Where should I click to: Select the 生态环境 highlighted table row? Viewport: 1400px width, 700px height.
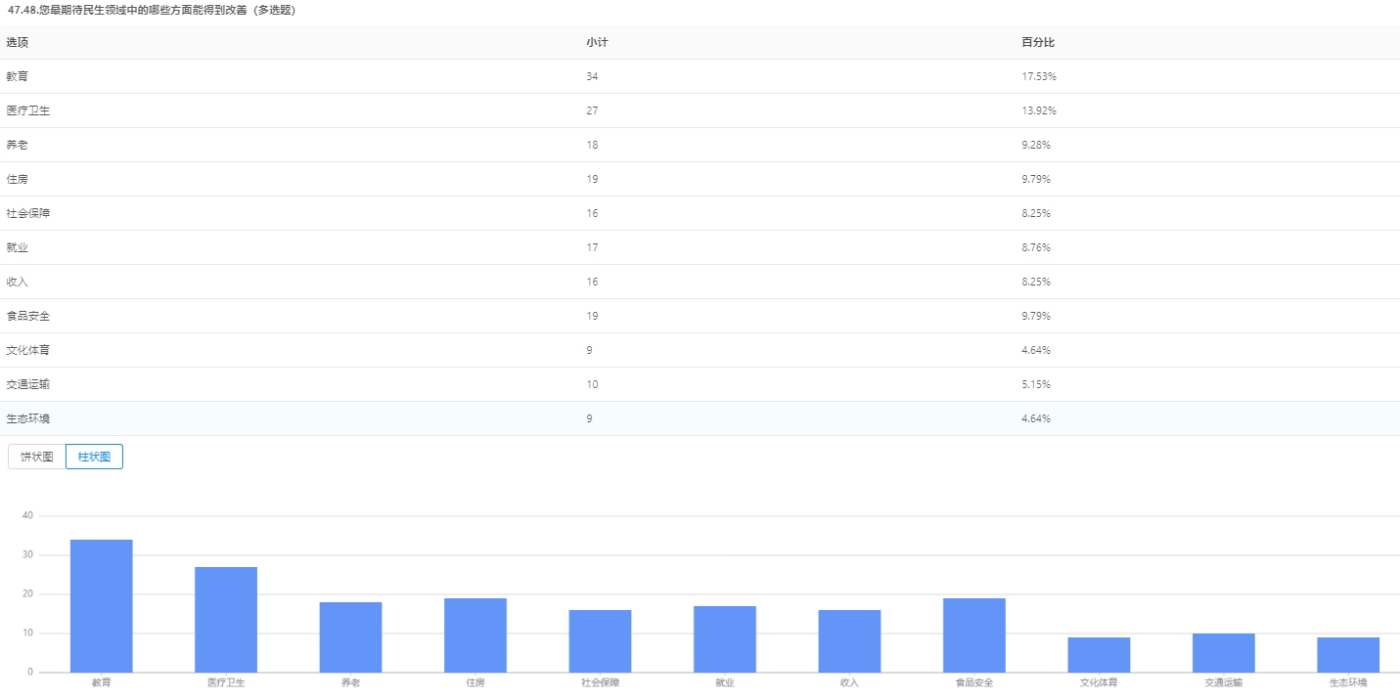(700, 418)
